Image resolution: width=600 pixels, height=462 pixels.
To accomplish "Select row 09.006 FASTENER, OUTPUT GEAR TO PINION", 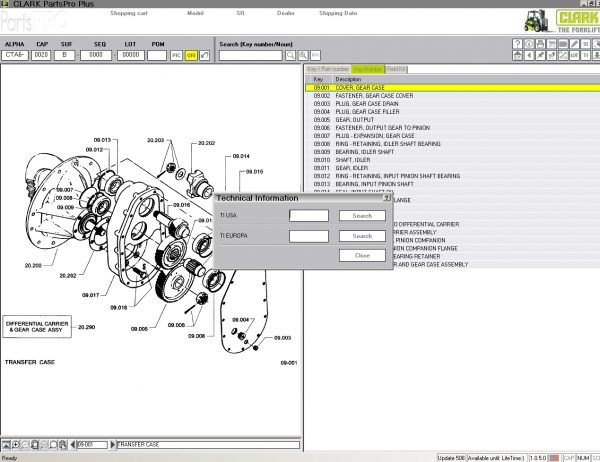I will point(453,128).
